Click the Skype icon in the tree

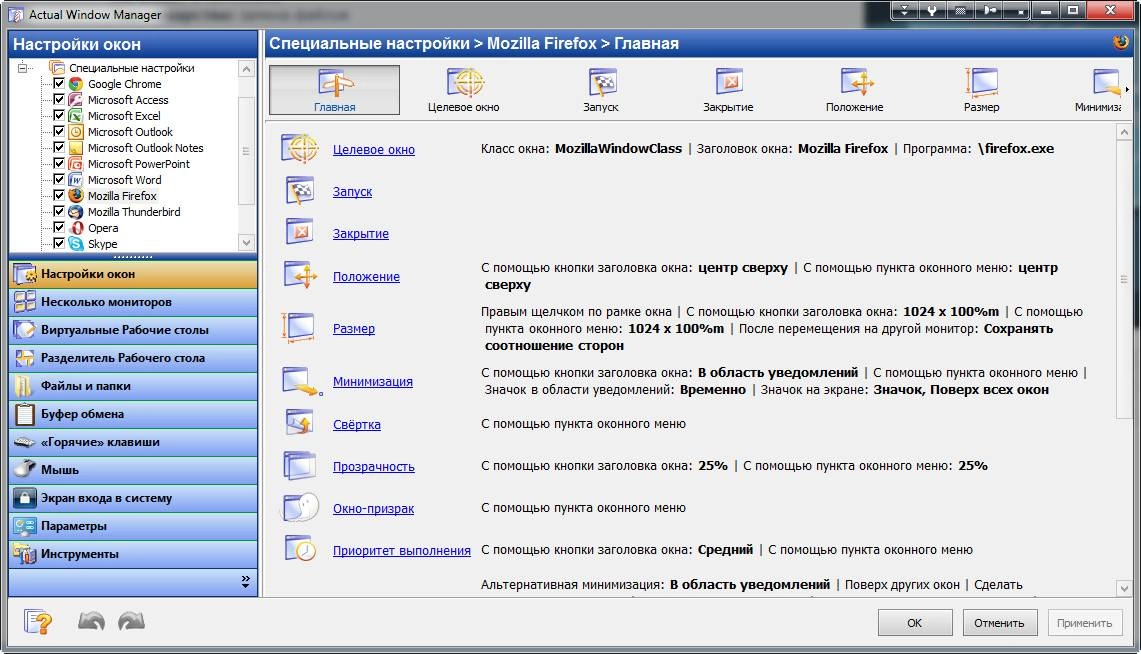pos(76,244)
